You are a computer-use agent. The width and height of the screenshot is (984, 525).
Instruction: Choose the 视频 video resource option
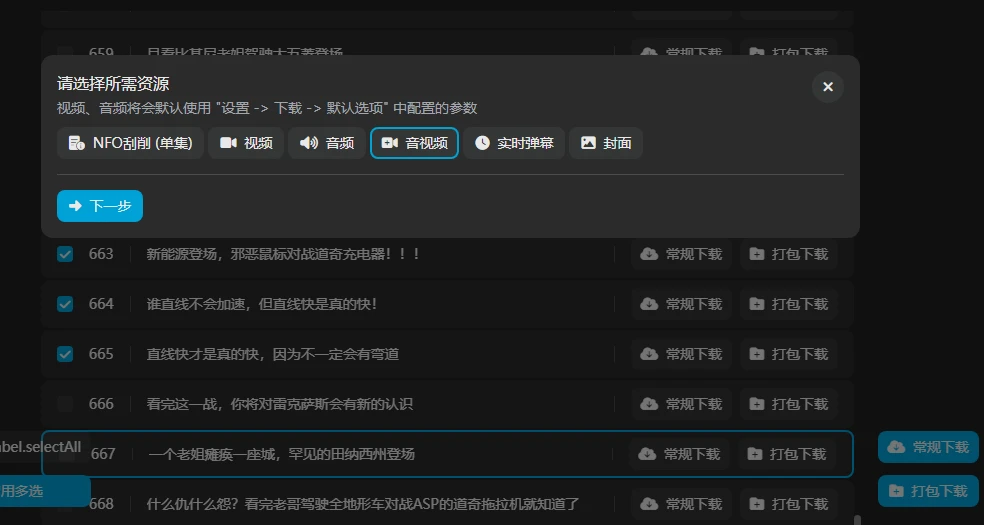point(246,143)
